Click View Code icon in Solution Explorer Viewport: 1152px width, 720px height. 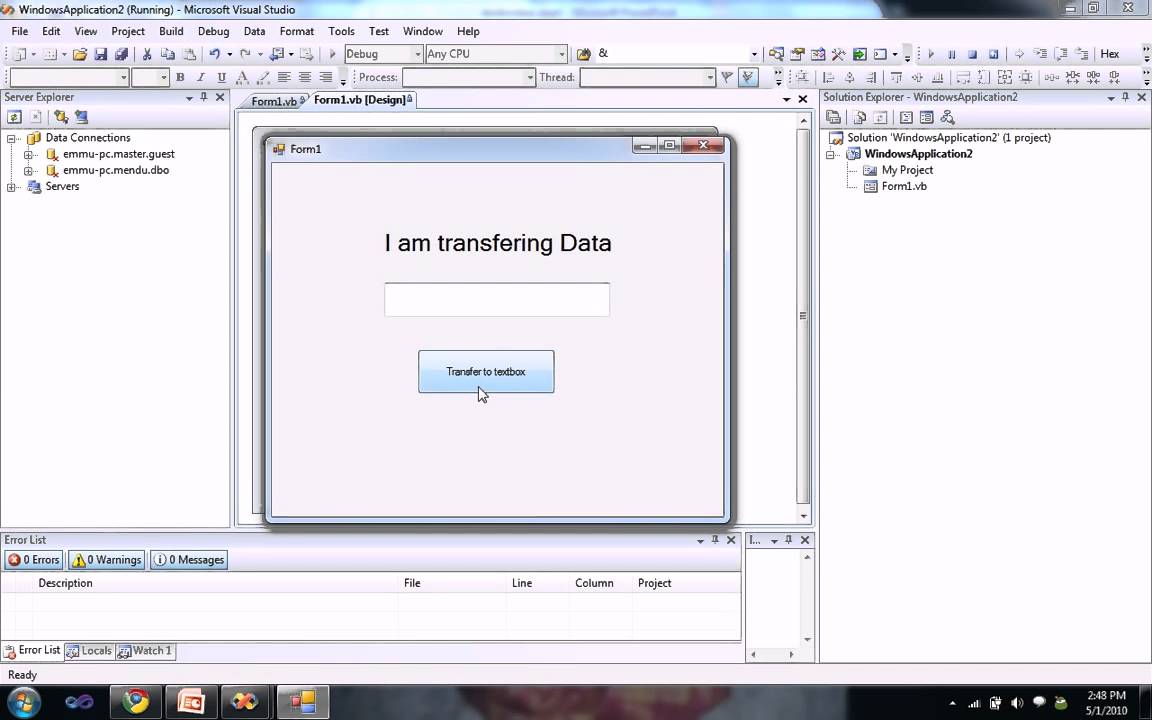[x=907, y=118]
